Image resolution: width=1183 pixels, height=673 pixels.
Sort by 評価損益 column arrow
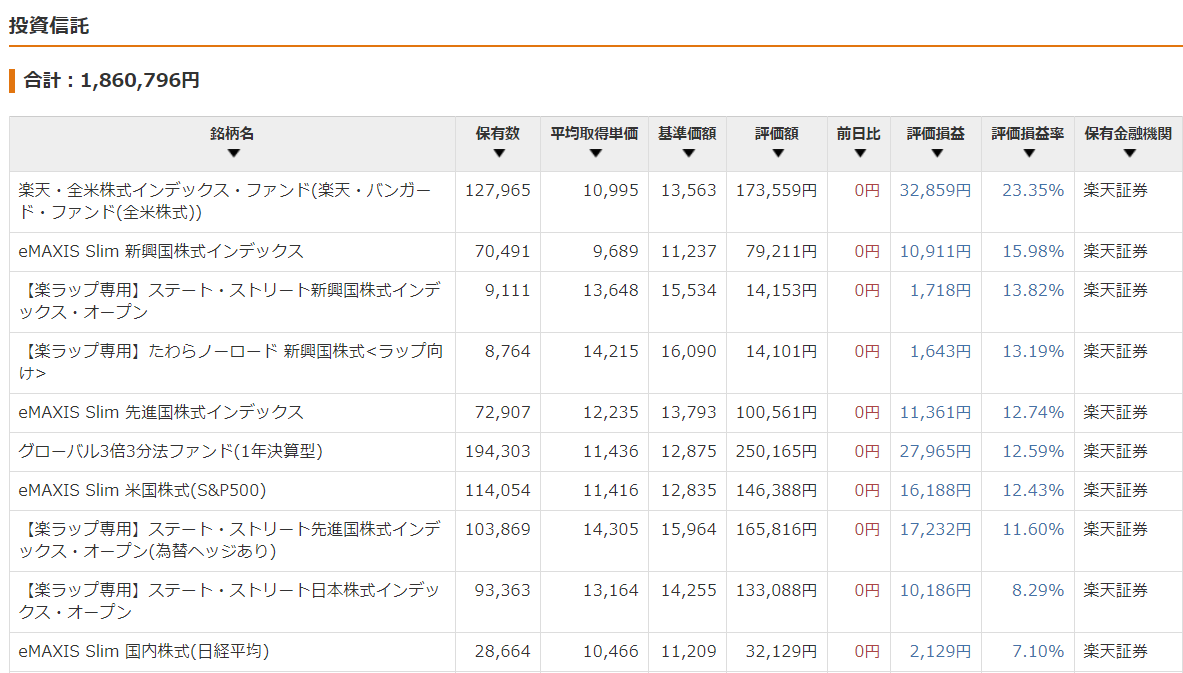pyautogui.click(x=937, y=153)
